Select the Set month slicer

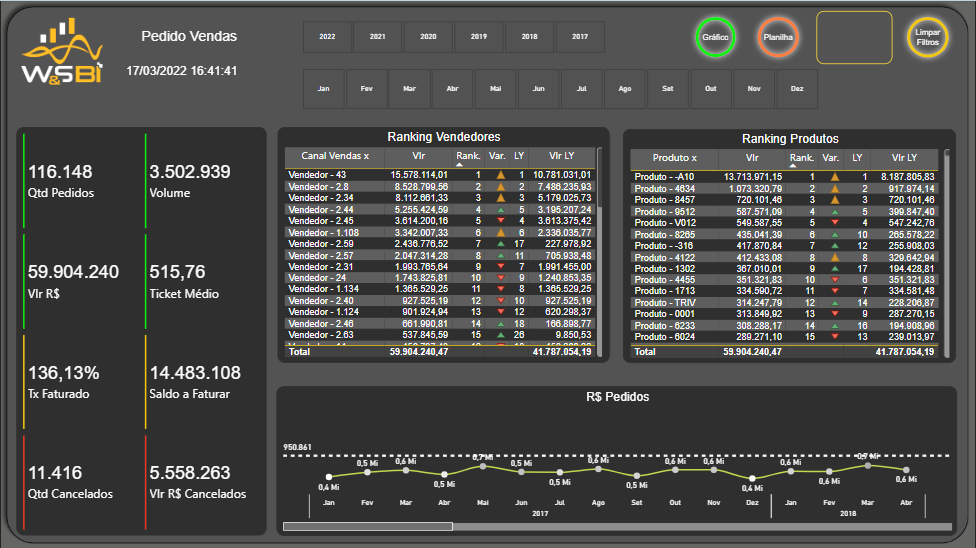[x=668, y=89]
